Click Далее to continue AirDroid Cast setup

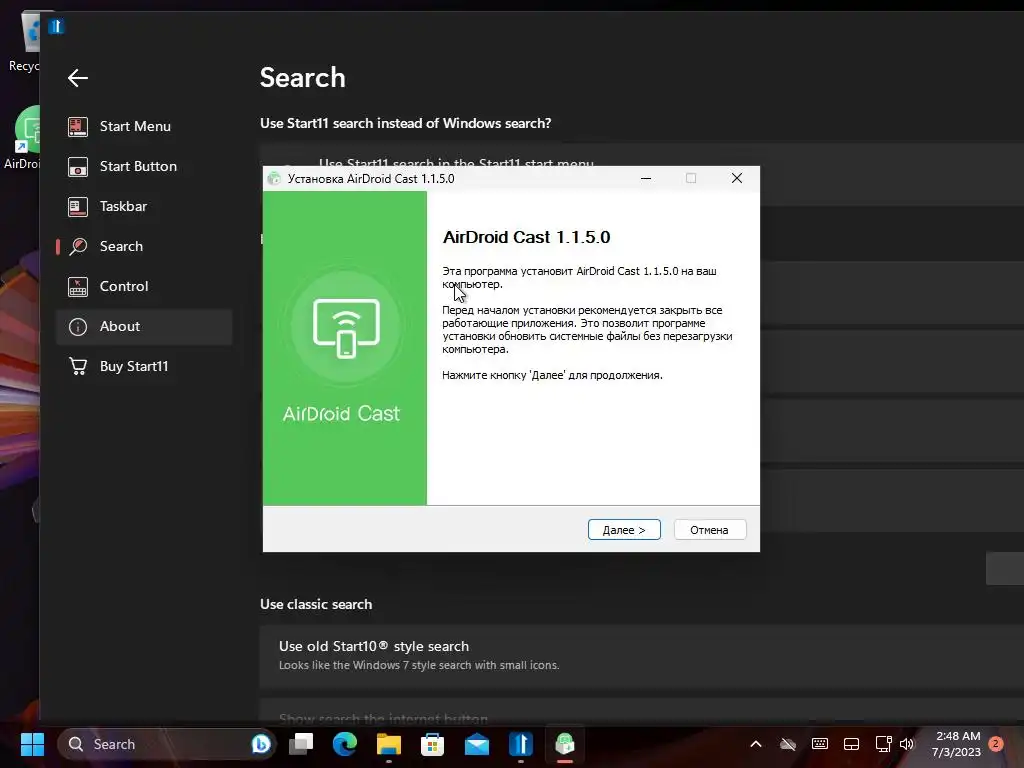(x=624, y=530)
